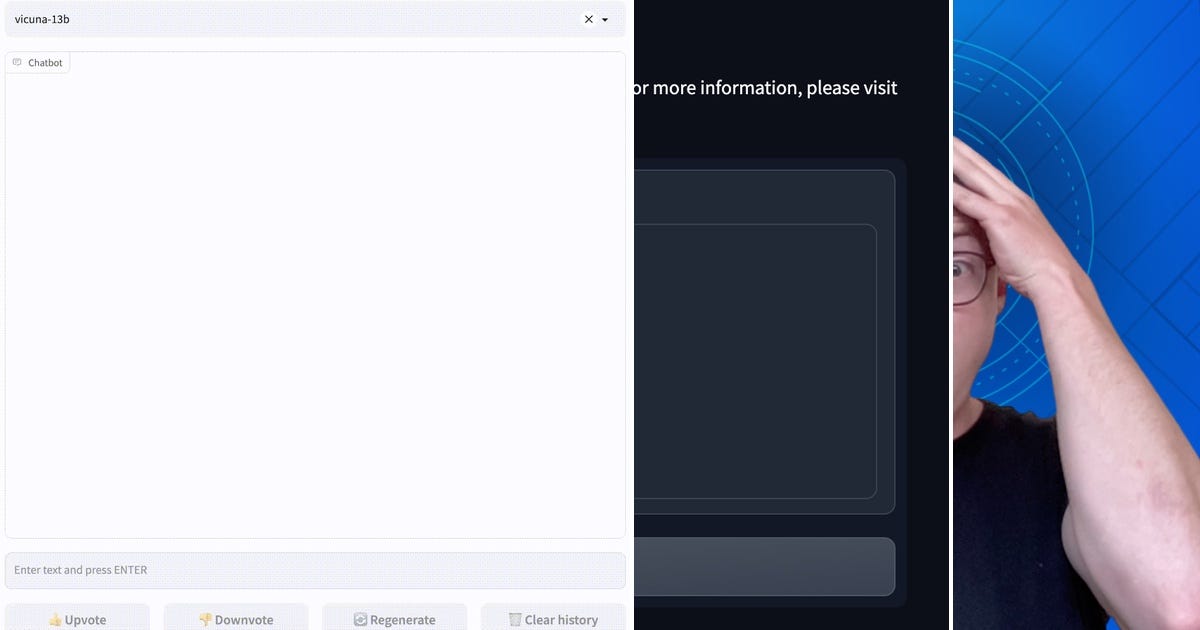Click the thumbs-down icon on the Downvote button
This screenshot has width=1200, height=630.
pyautogui.click(x=206, y=620)
